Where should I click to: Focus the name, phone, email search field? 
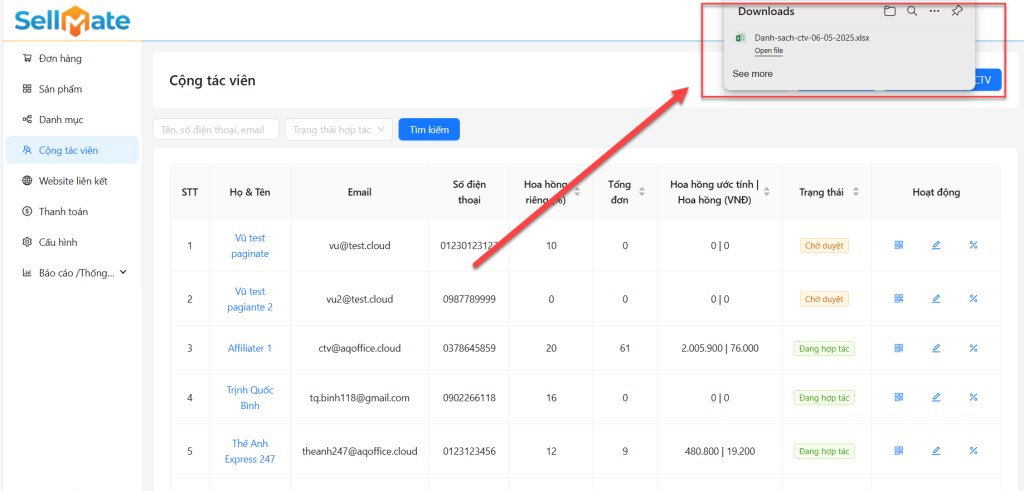(215, 130)
